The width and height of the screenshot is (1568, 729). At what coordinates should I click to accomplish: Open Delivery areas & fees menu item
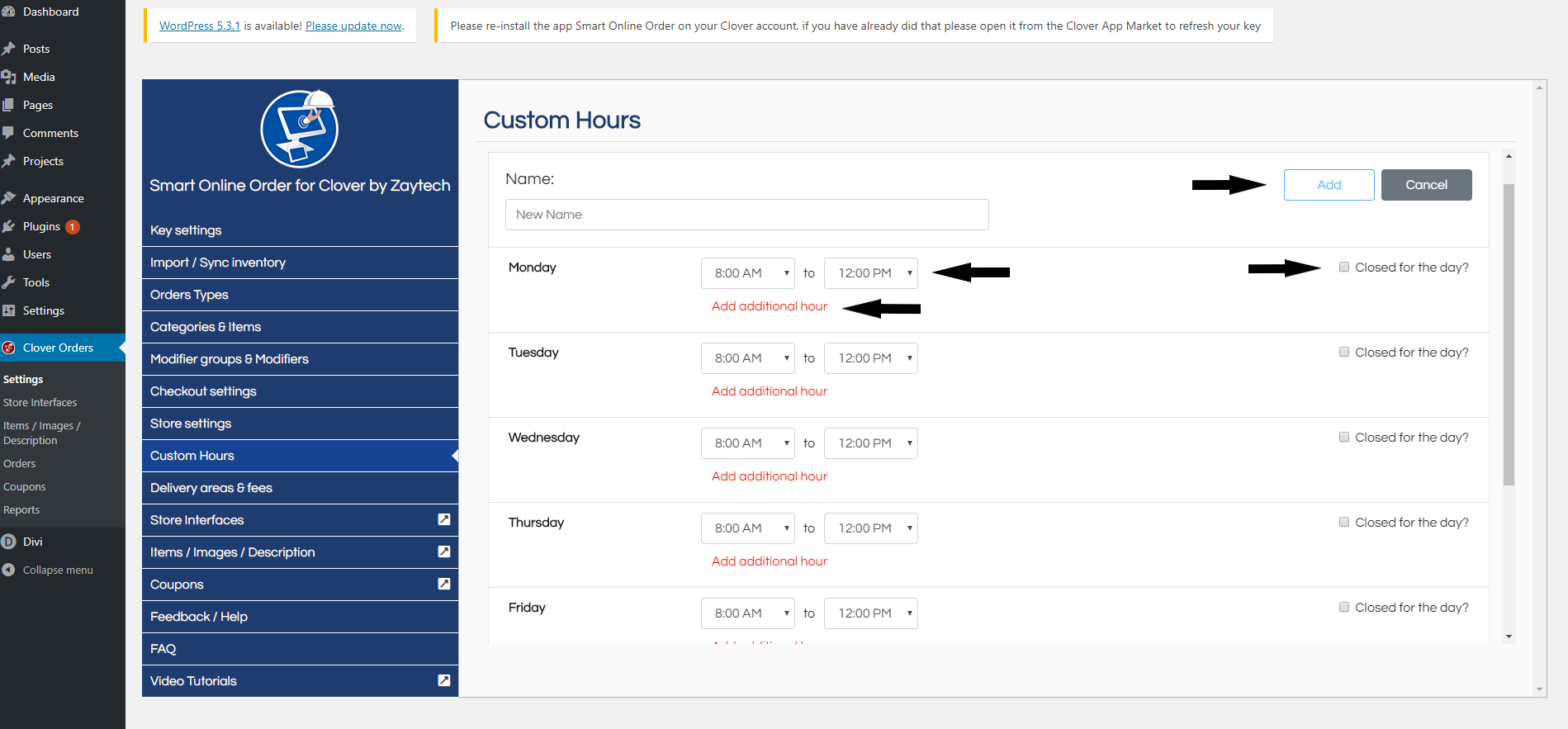click(300, 488)
